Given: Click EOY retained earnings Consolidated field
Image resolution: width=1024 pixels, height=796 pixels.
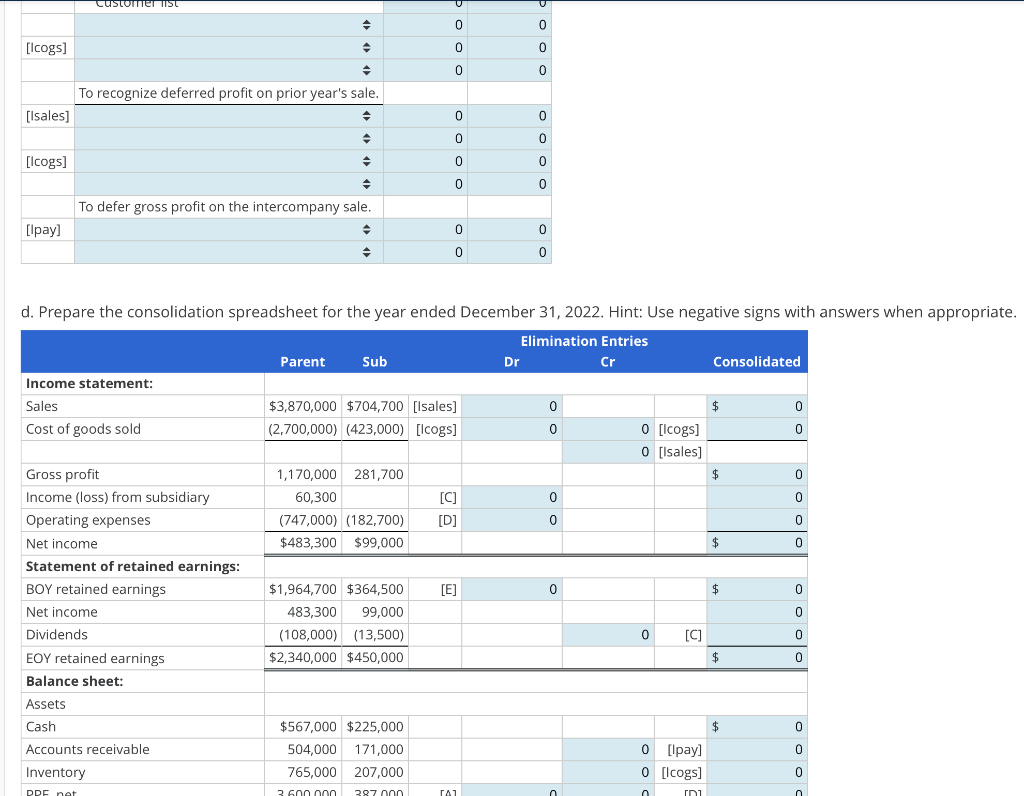Looking at the screenshot, I should [x=757, y=658].
